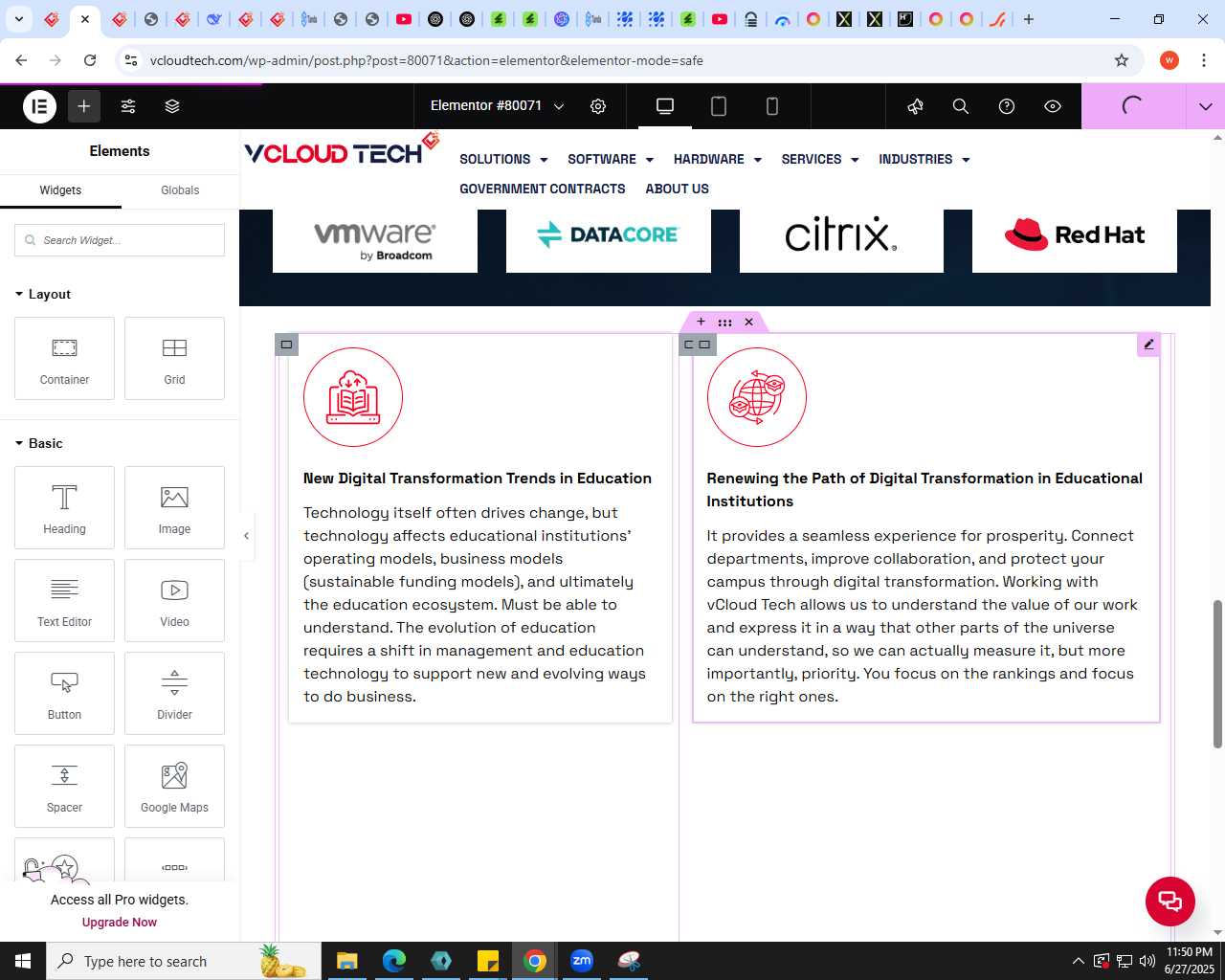Click the pencil edit widget icon

click(x=1148, y=345)
